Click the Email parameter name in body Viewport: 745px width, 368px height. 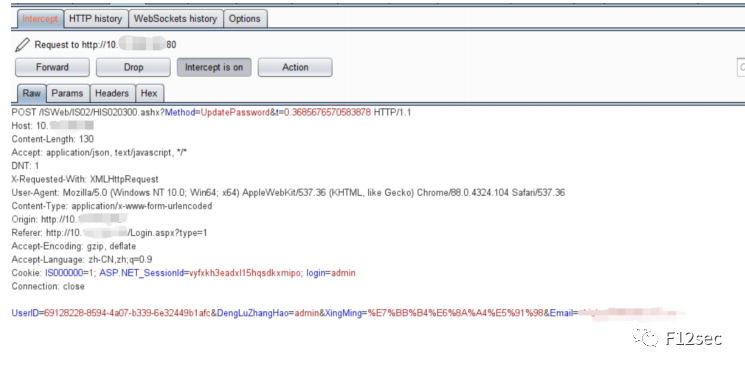tap(561, 314)
